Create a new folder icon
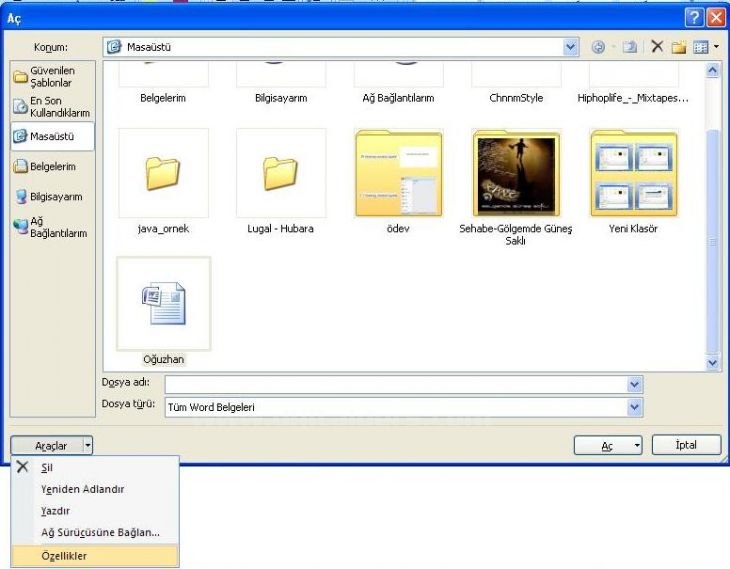 tap(679, 47)
